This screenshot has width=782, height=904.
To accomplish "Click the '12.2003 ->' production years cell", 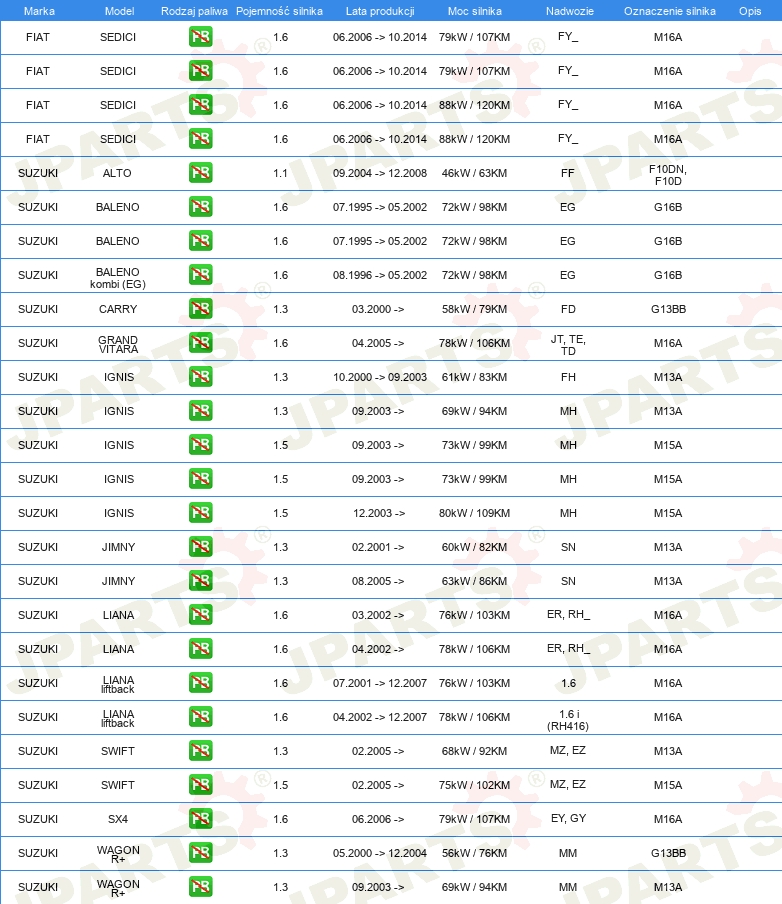I will click(x=379, y=513).
